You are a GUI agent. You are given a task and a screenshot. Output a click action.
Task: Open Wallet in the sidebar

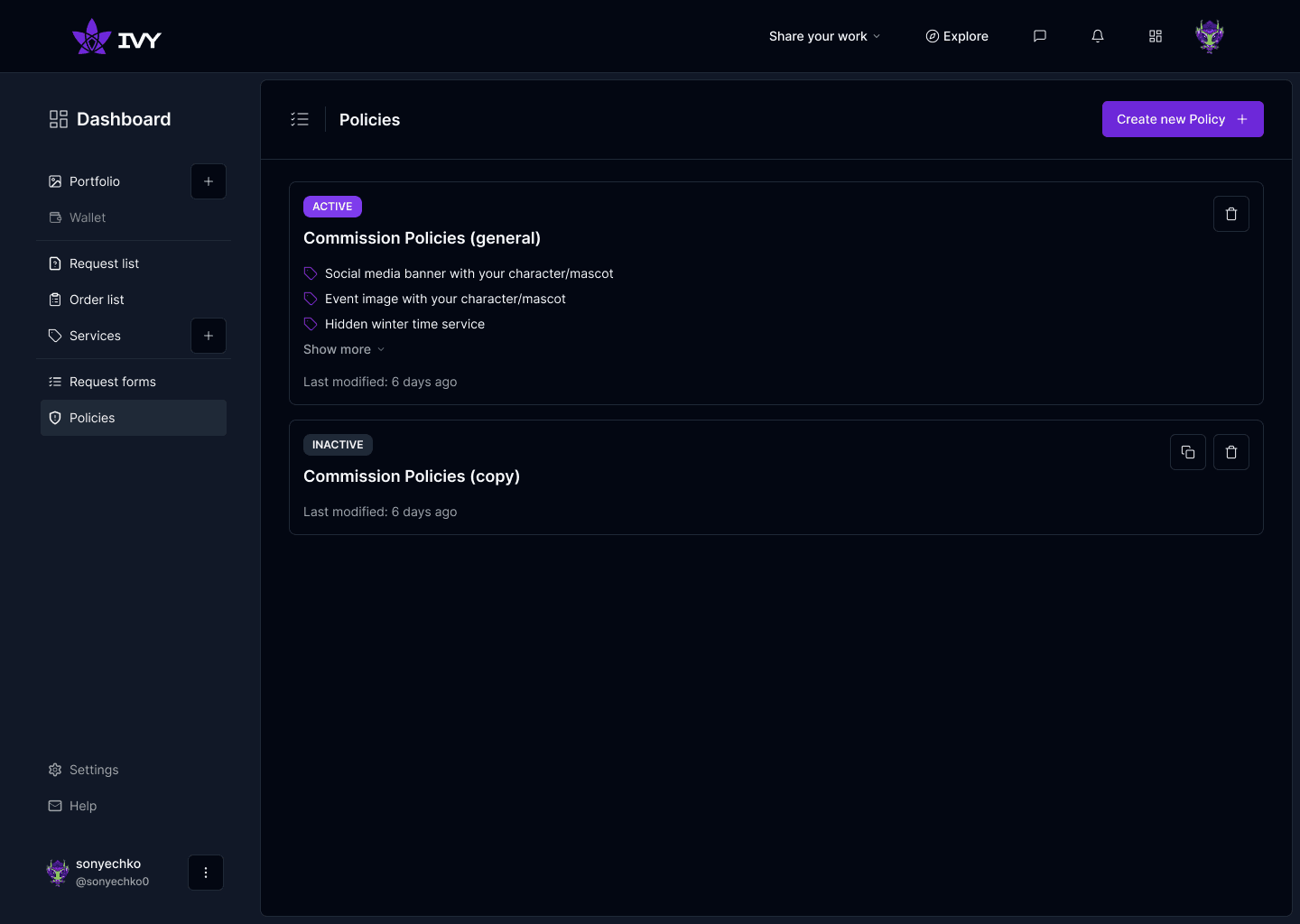click(134, 217)
